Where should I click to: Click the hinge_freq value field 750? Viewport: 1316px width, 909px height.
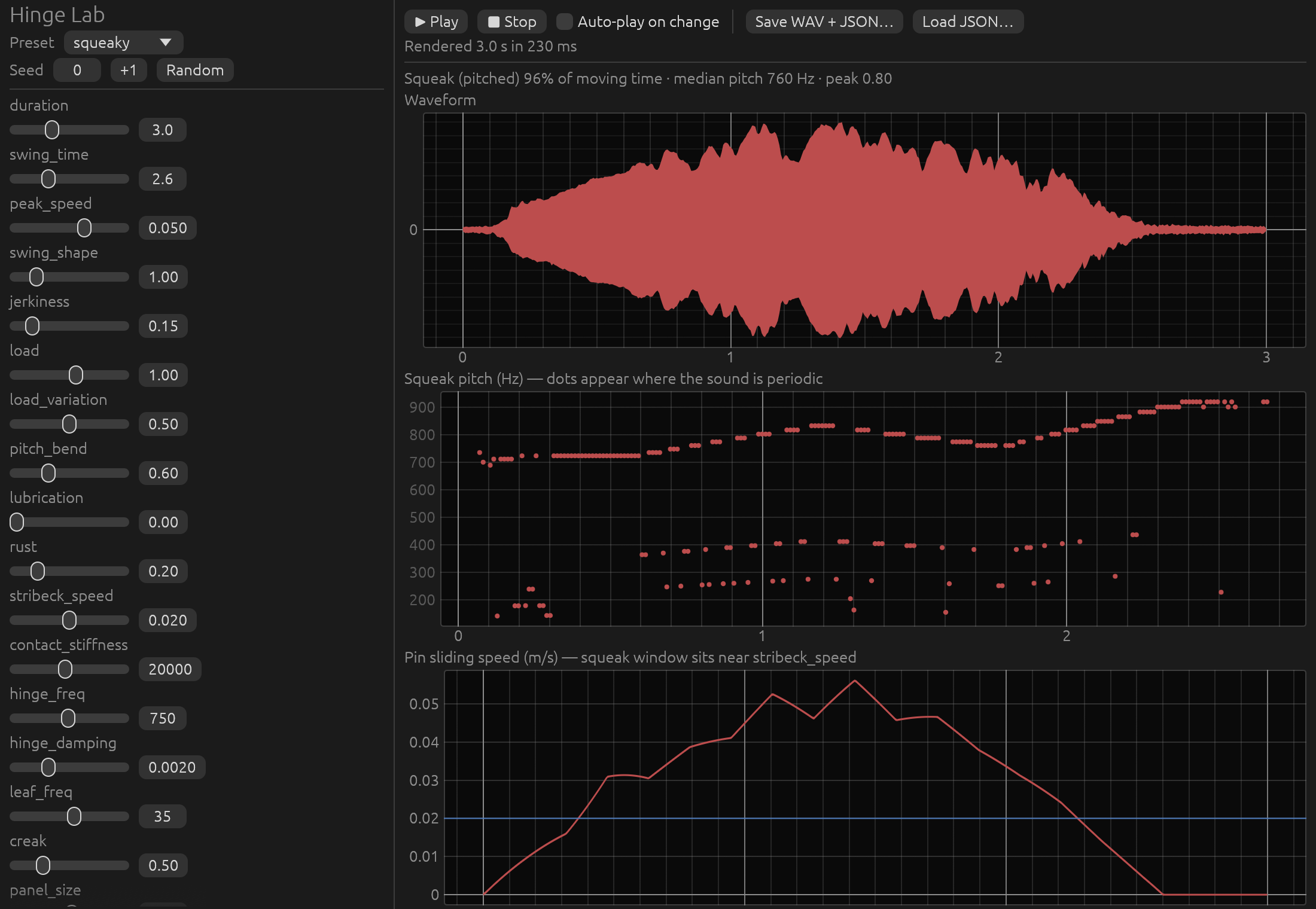coord(163,718)
